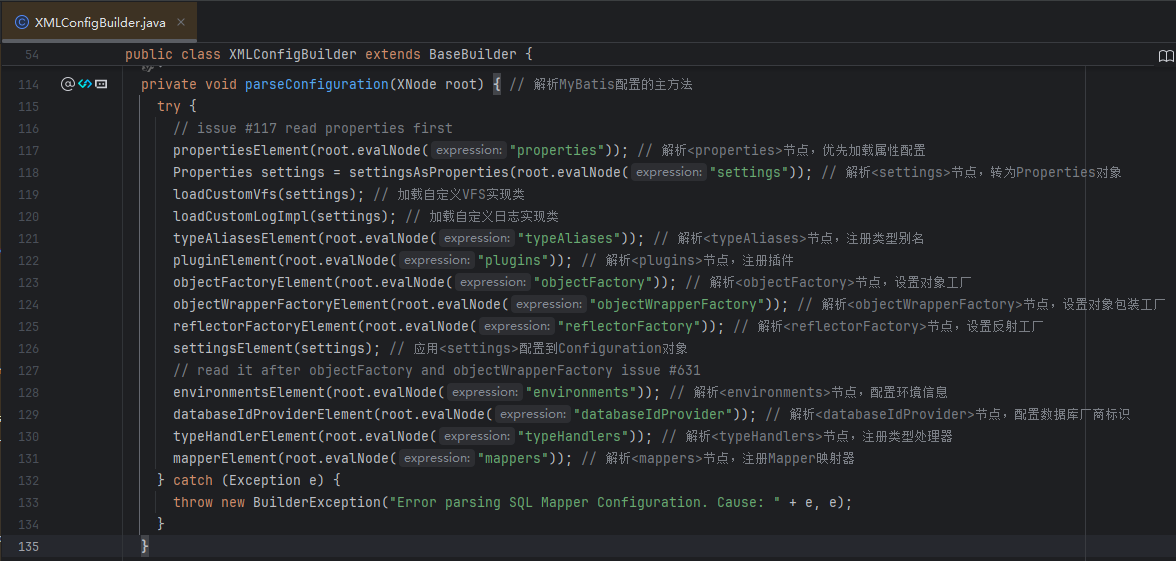
Task: Click BaseBuilder in the class declaration
Action: (x=472, y=54)
